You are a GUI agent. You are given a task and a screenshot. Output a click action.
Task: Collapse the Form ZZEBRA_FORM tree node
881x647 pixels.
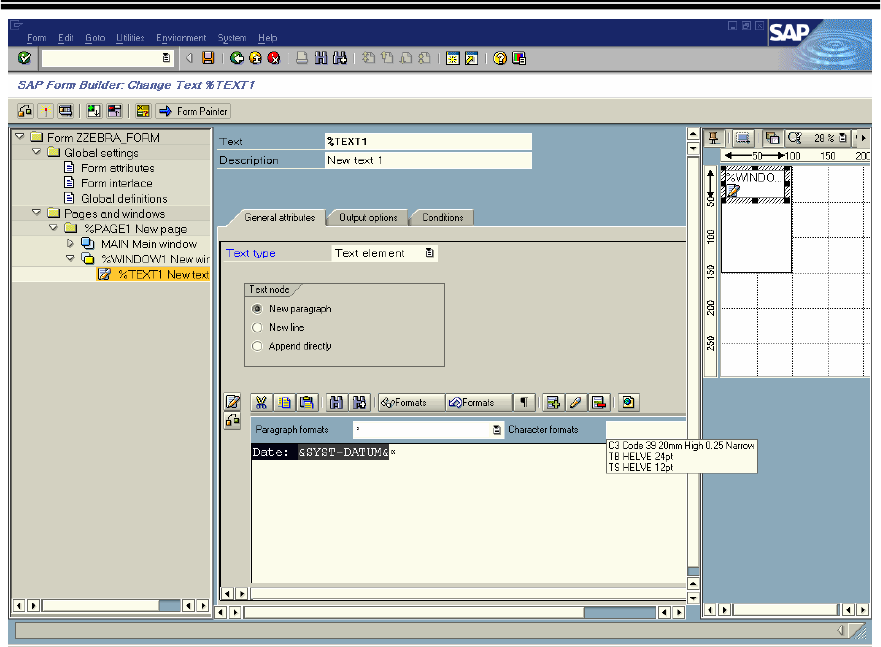pos(20,136)
